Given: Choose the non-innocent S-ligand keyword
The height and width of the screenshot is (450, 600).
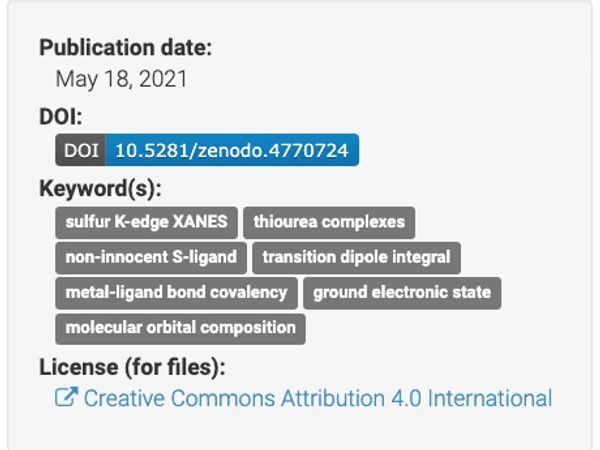Looking at the screenshot, I should coord(151,258).
